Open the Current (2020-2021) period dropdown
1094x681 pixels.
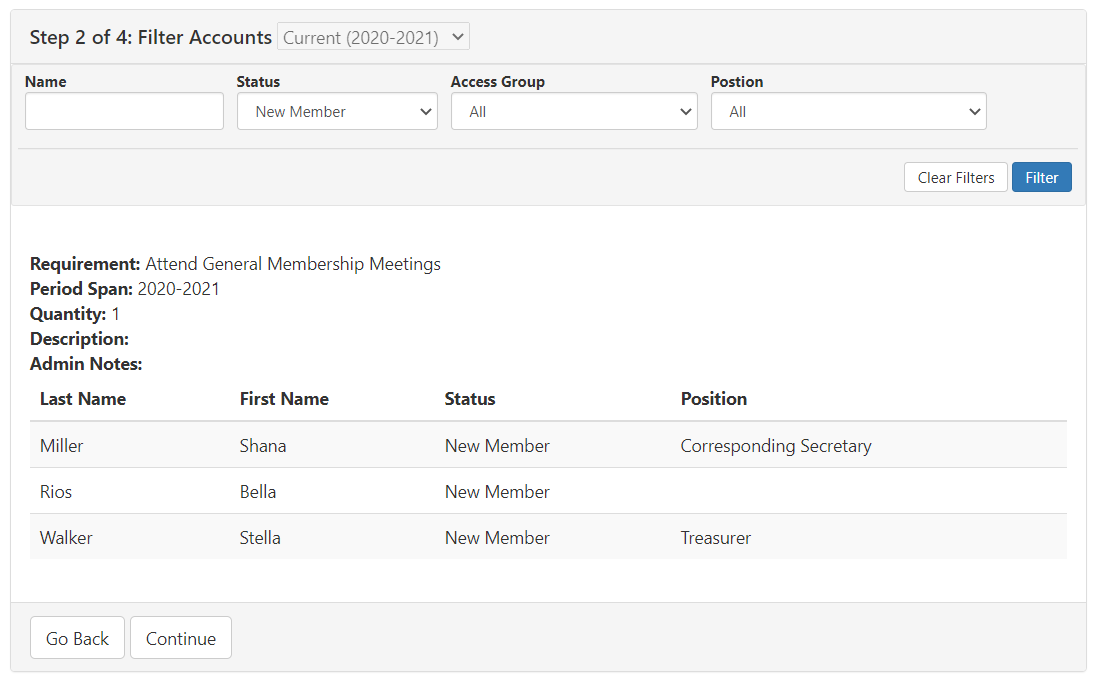[x=373, y=37]
